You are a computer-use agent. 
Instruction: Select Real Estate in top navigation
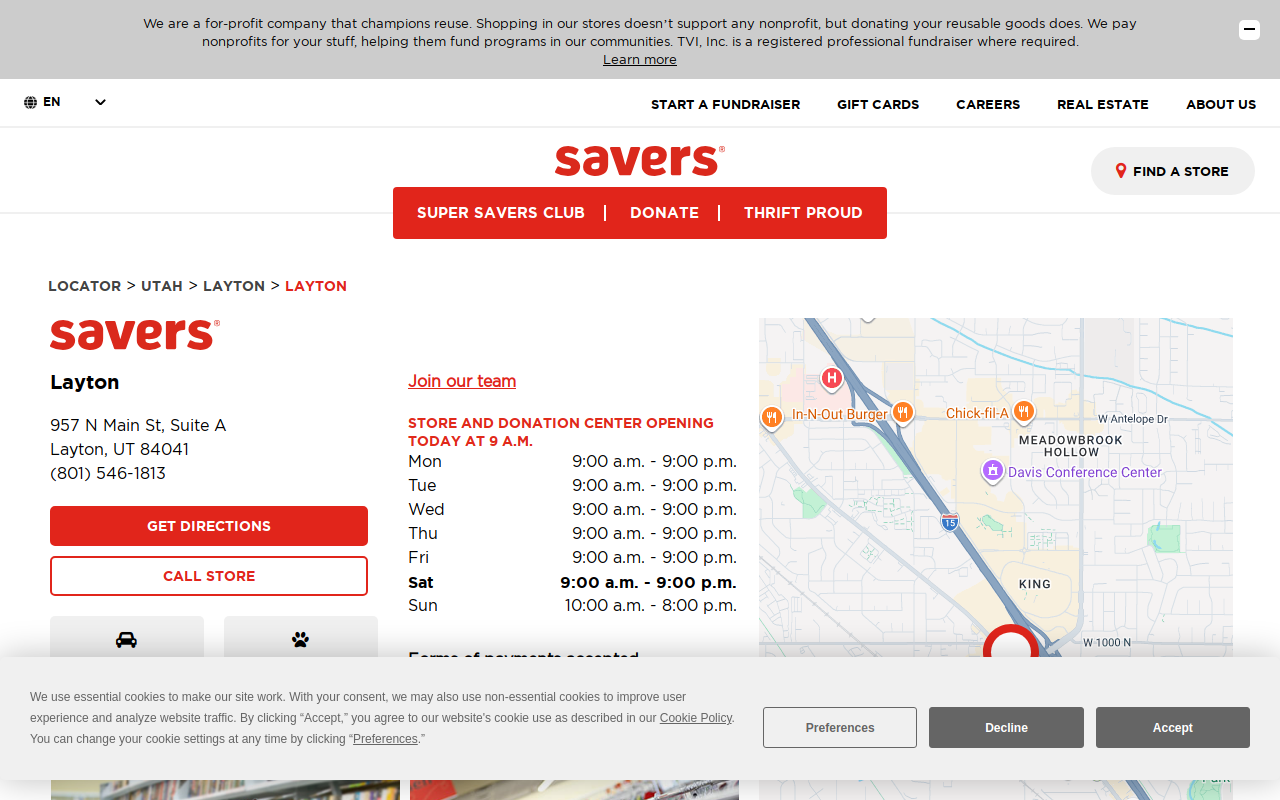click(x=1103, y=104)
